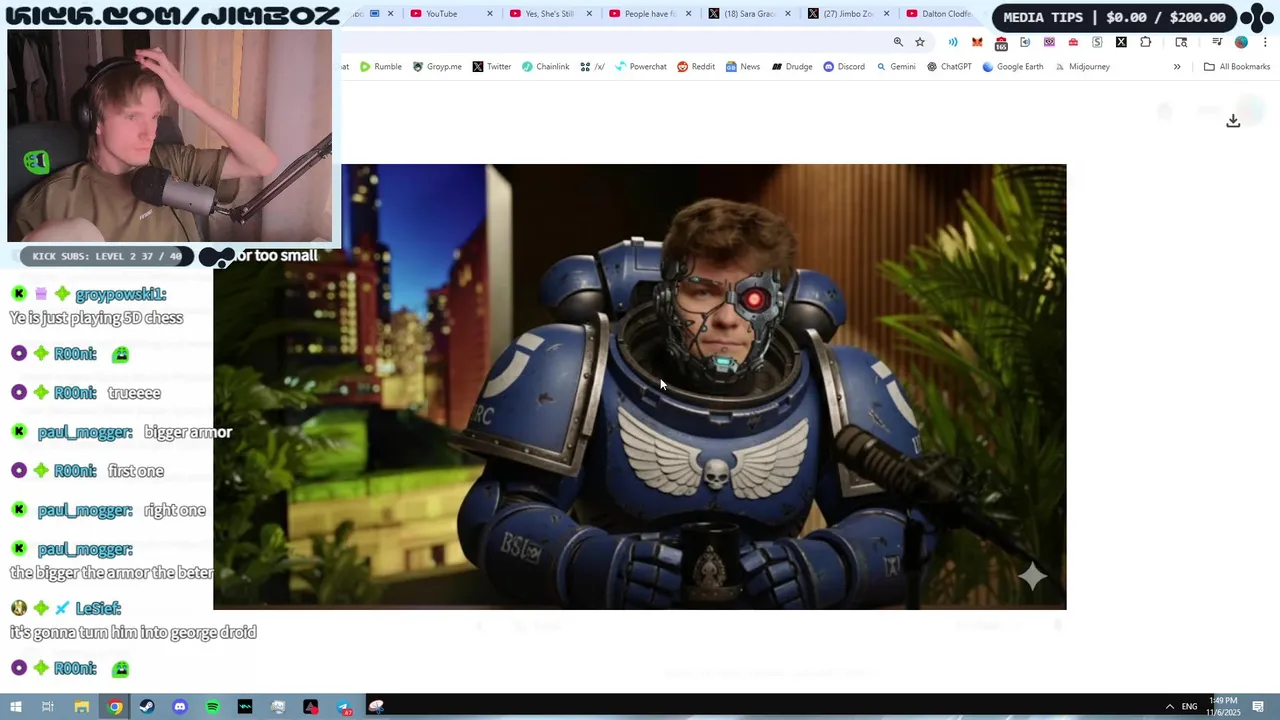Open the ChatGPT bookmark

(x=949, y=67)
